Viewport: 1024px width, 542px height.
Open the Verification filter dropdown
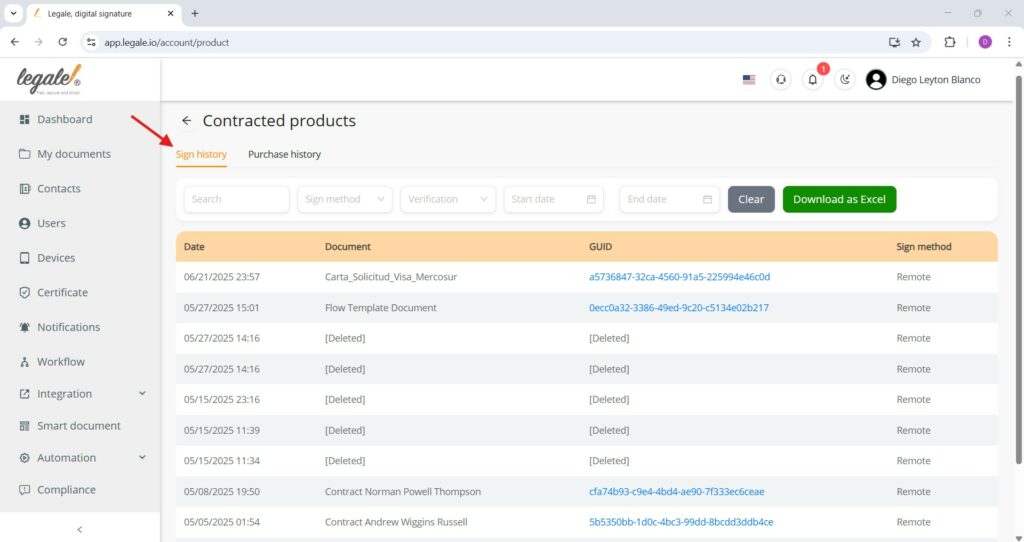[x=448, y=199]
